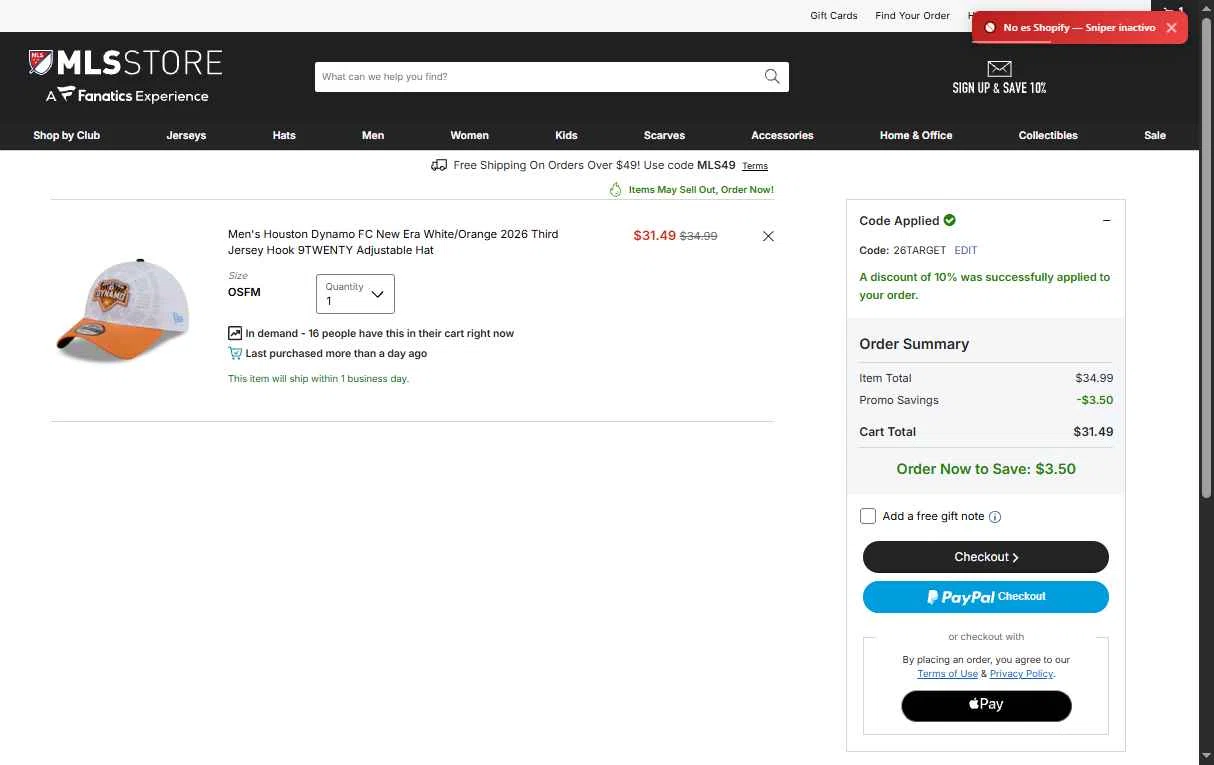The height and width of the screenshot is (765, 1214).
Task: Click the Apple Pay button
Action: (986, 705)
